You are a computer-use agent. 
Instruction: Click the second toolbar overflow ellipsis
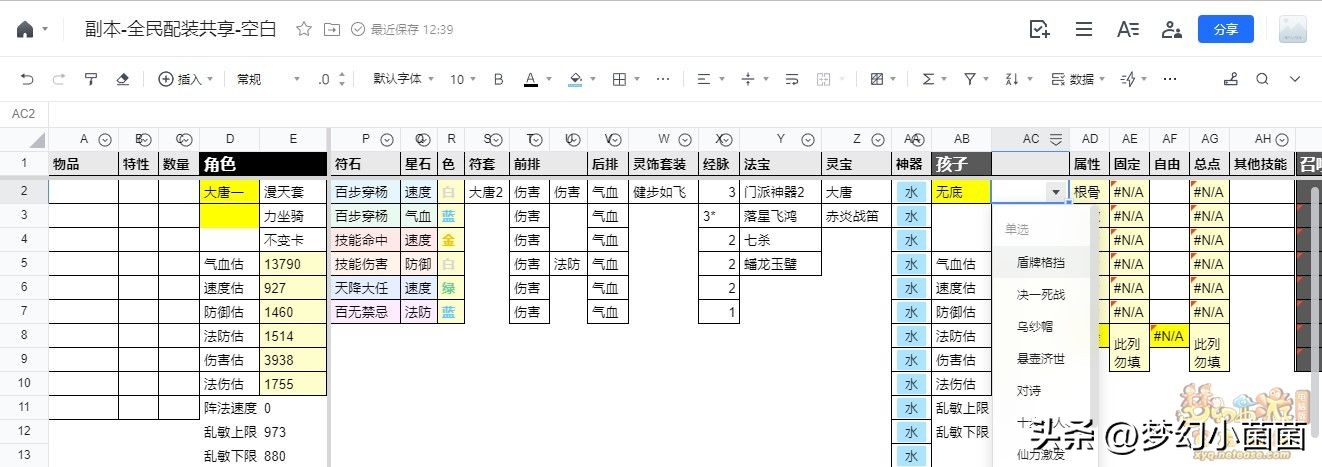1170,79
